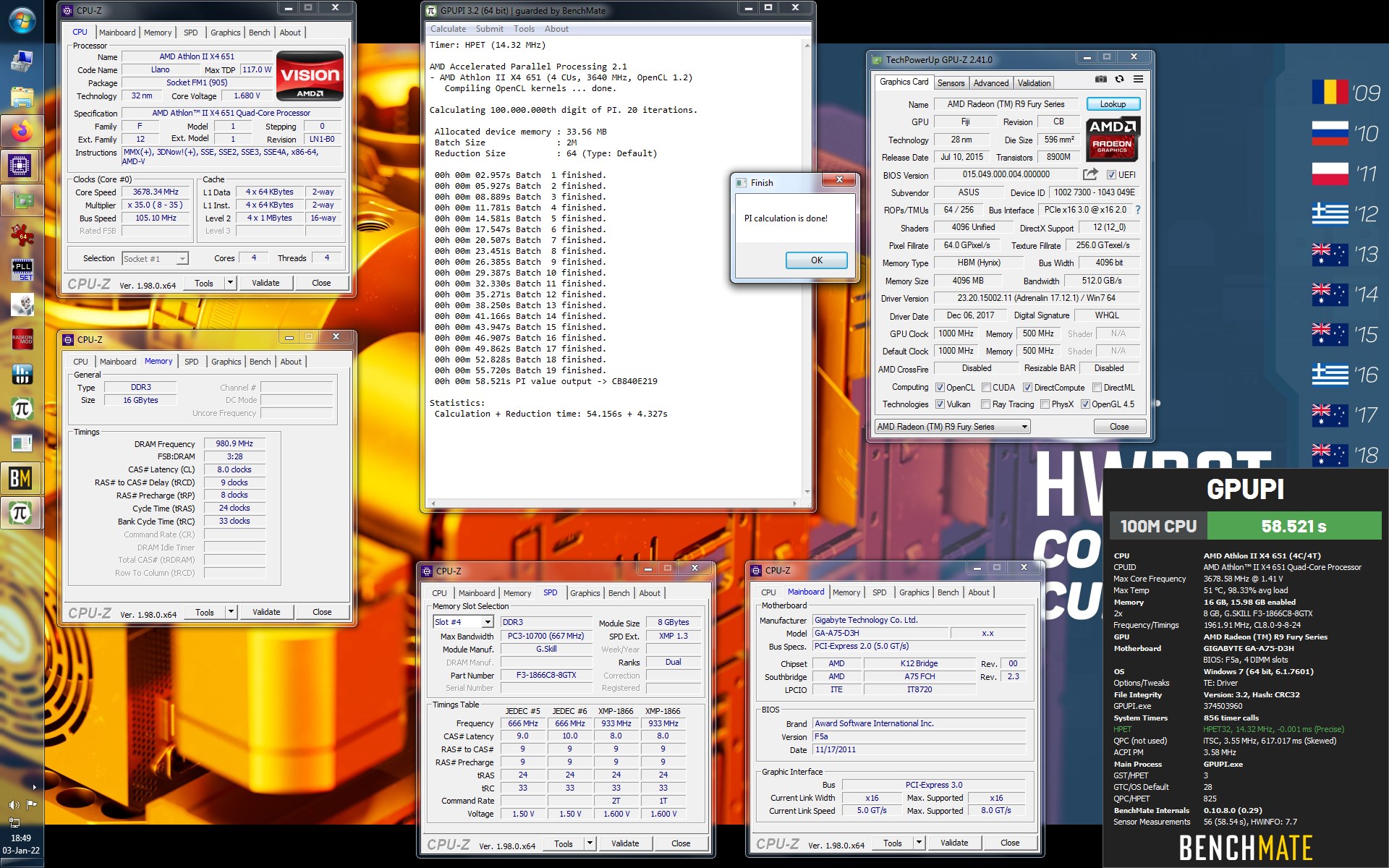Click the 58.521 s result in BenchMate panel

click(1294, 527)
